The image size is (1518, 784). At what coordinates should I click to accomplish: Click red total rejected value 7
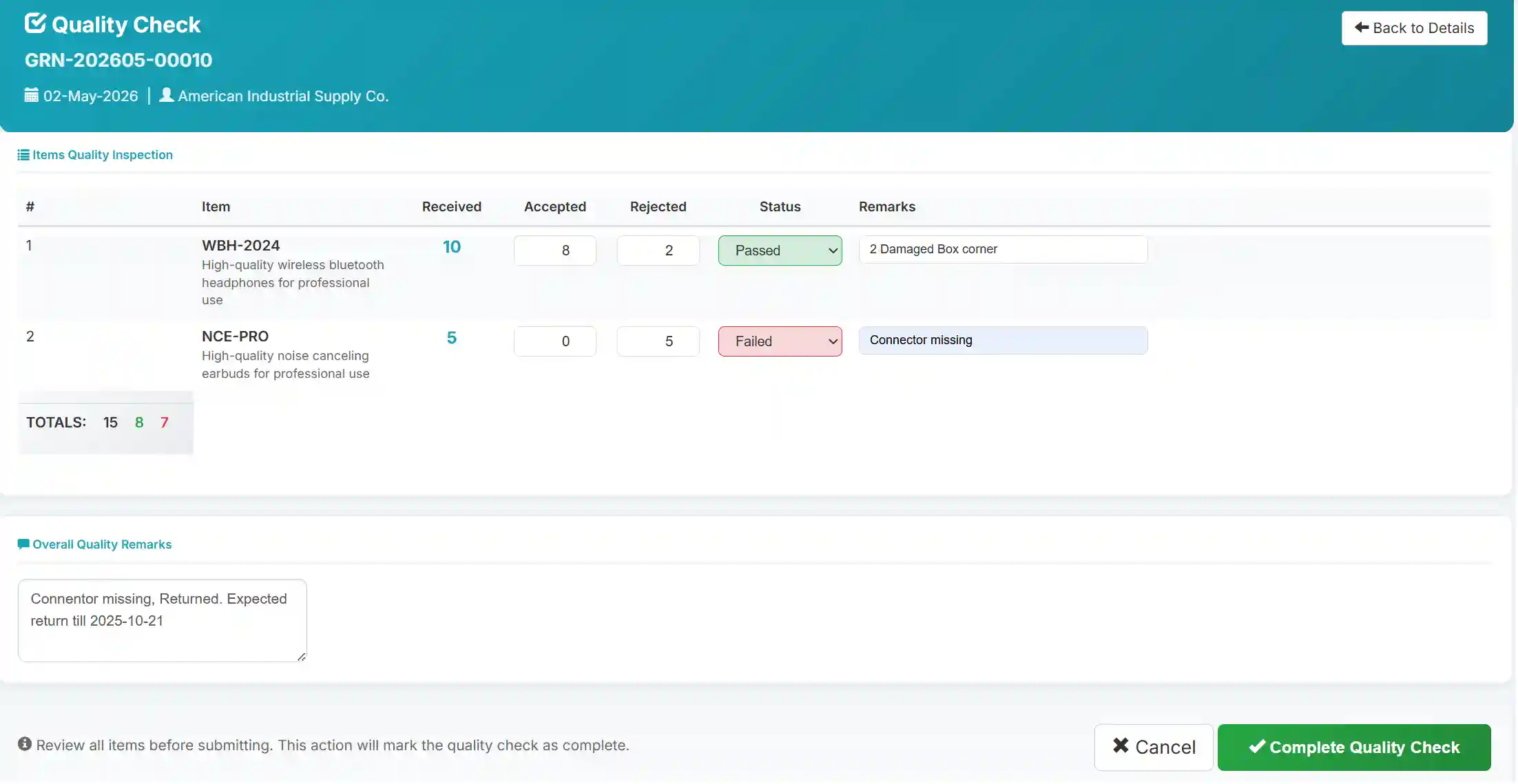point(164,423)
